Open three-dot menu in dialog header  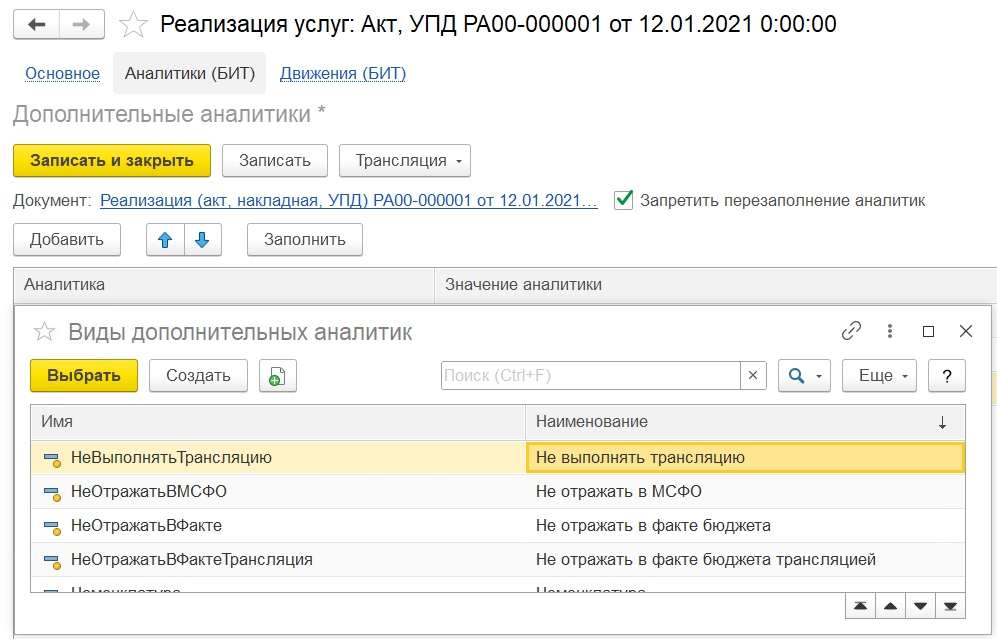click(x=889, y=332)
